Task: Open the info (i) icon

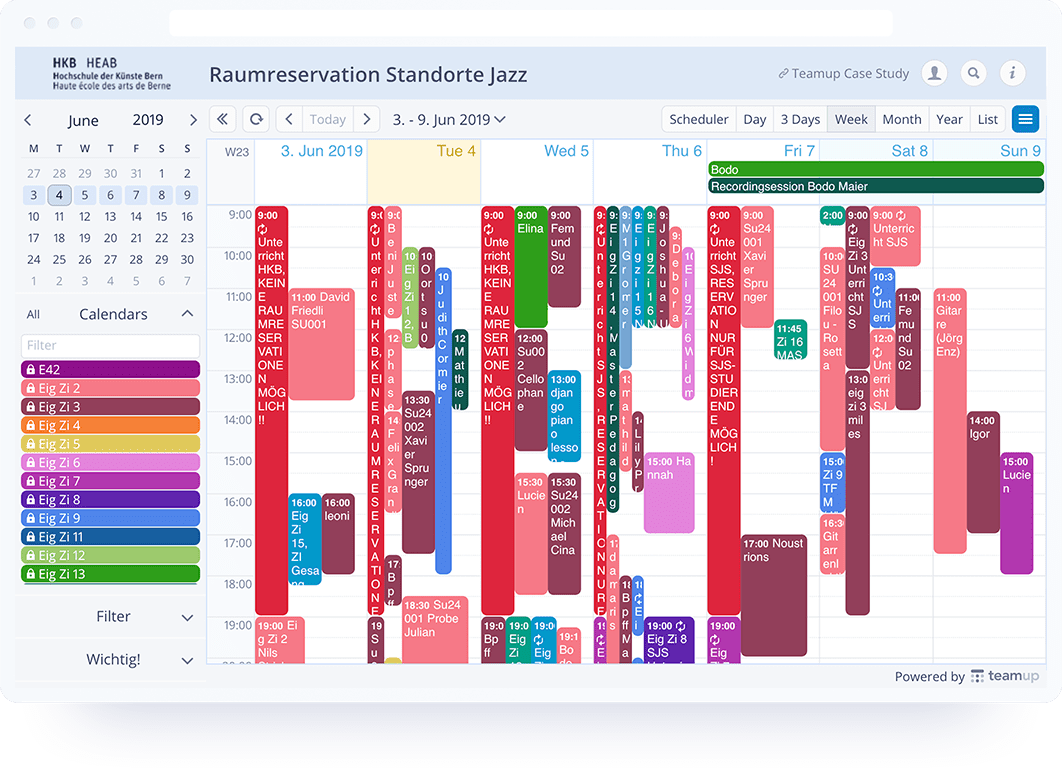Action: [1012, 73]
